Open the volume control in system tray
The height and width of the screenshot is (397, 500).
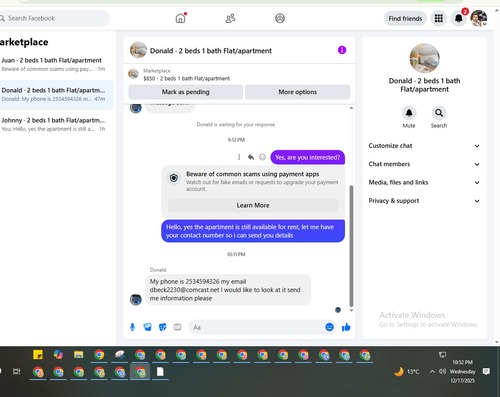click(442, 371)
